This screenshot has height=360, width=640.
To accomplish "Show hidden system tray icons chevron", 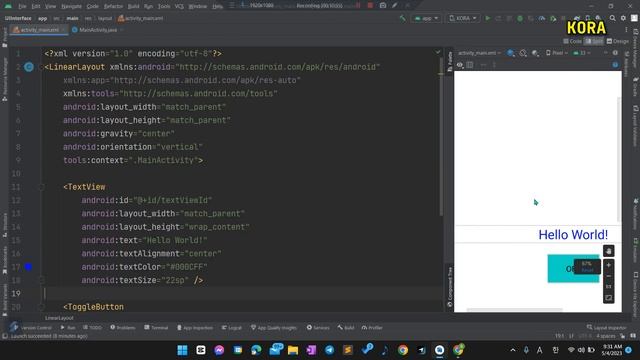I will [513, 350].
